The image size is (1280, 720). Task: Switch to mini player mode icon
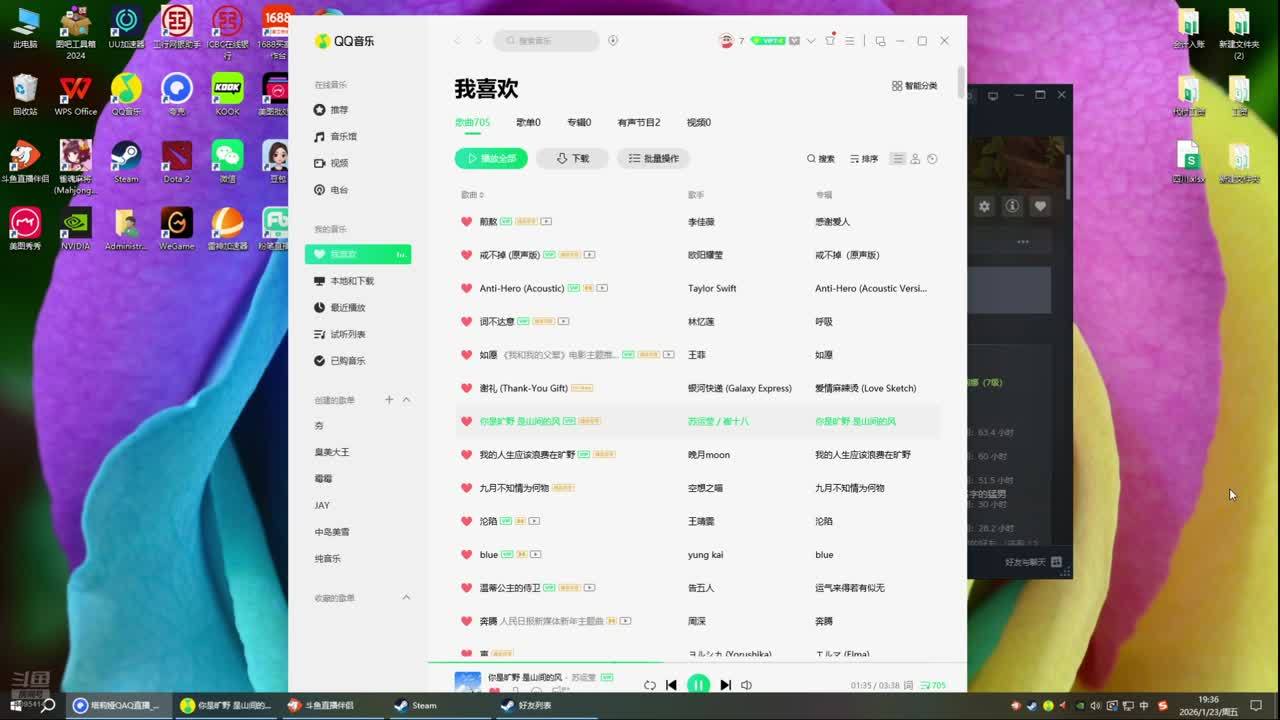tap(880, 41)
